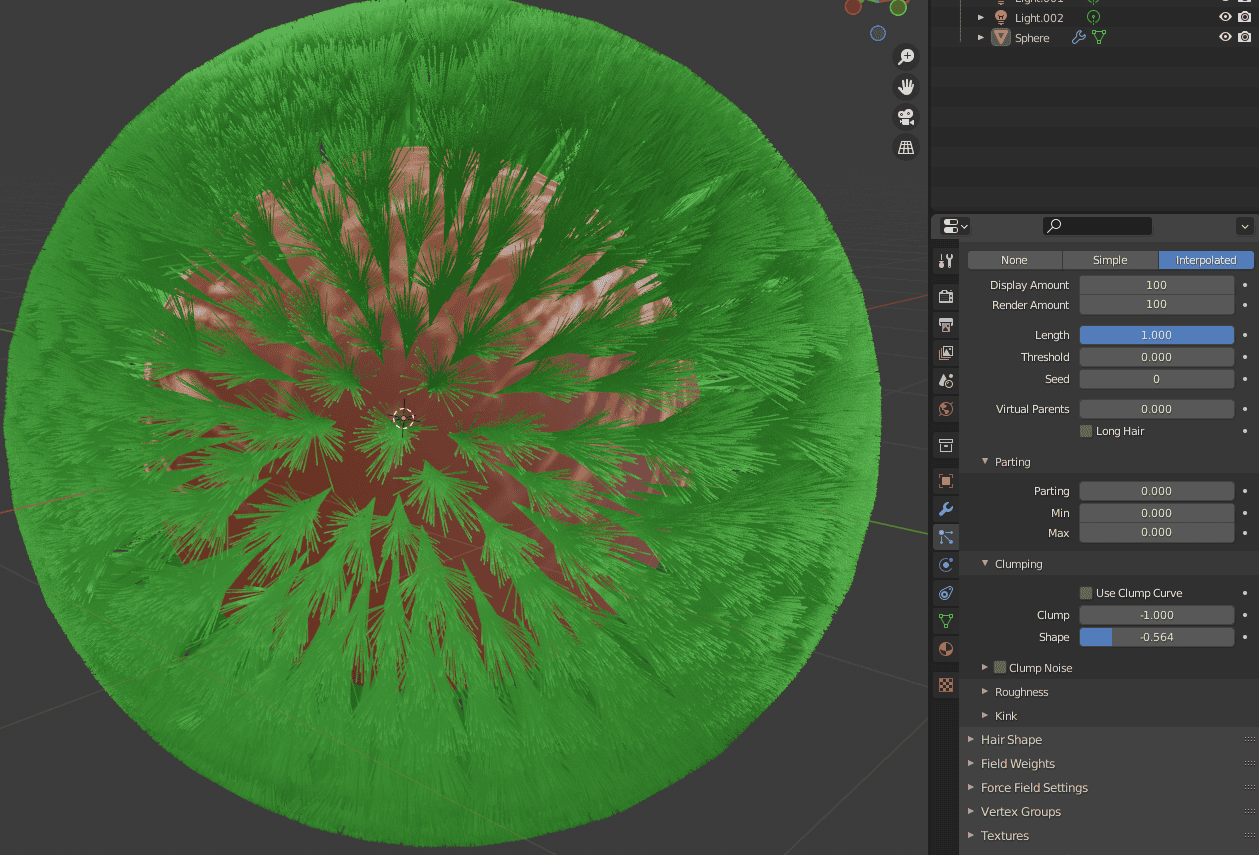
Task: Disable camera render for Light.002
Action: click(1245, 17)
